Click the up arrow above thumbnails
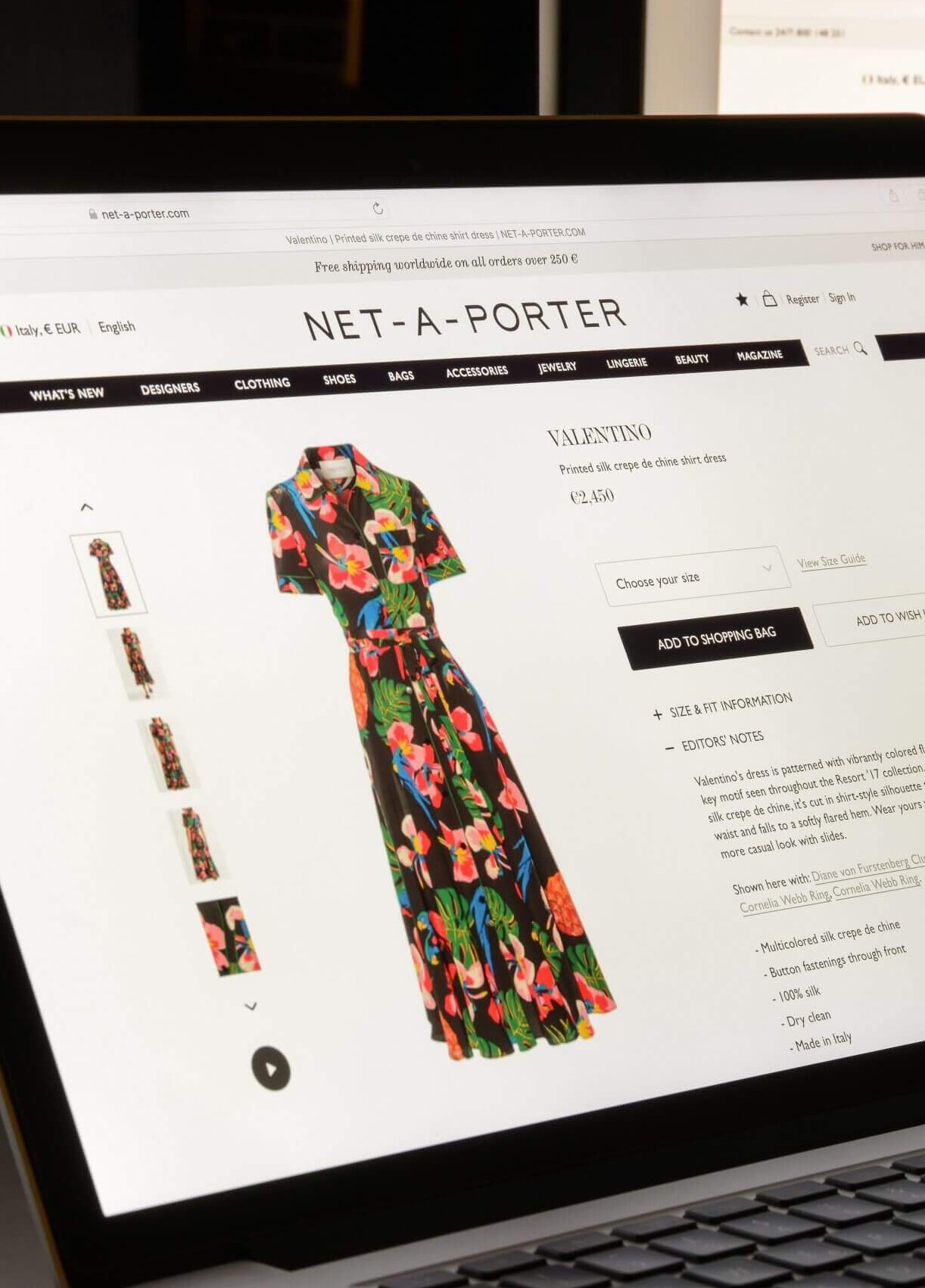This screenshot has width=925, height=1288. pos(87,507)
